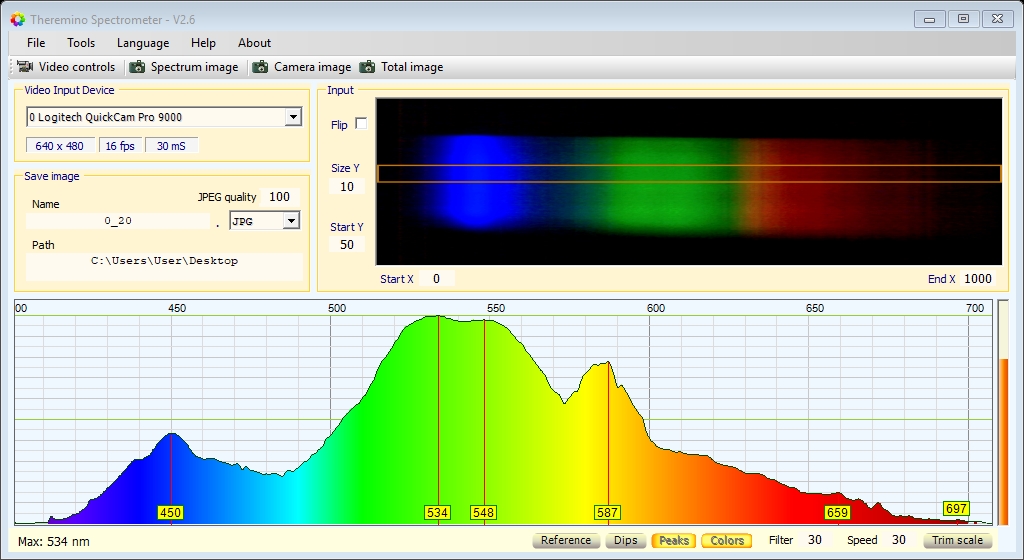Open the JPG image format dropdown
The width and height of the screenshot is (1024, 560).
(x=291, y=220)
